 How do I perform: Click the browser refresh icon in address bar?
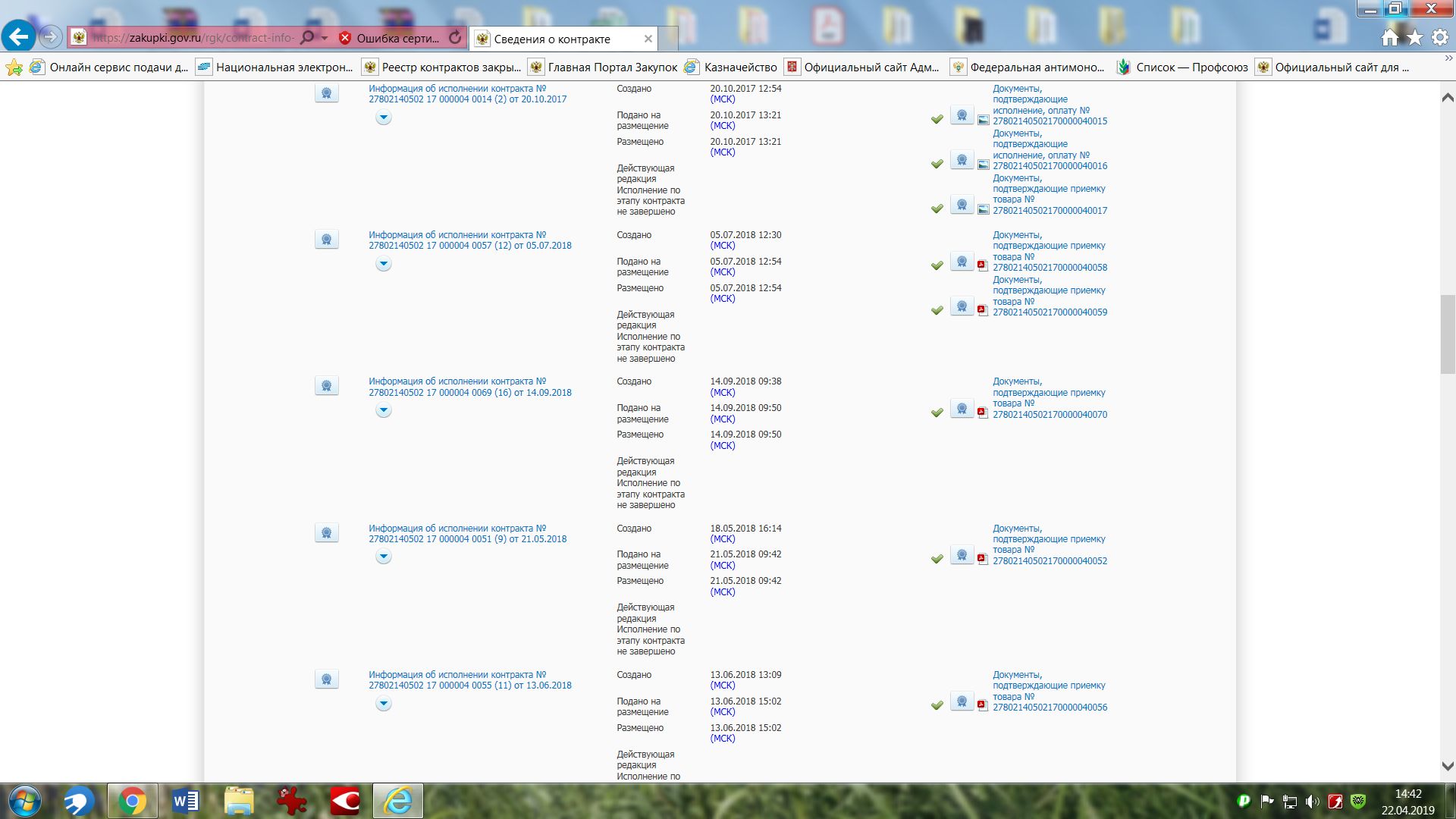(455, 37)
